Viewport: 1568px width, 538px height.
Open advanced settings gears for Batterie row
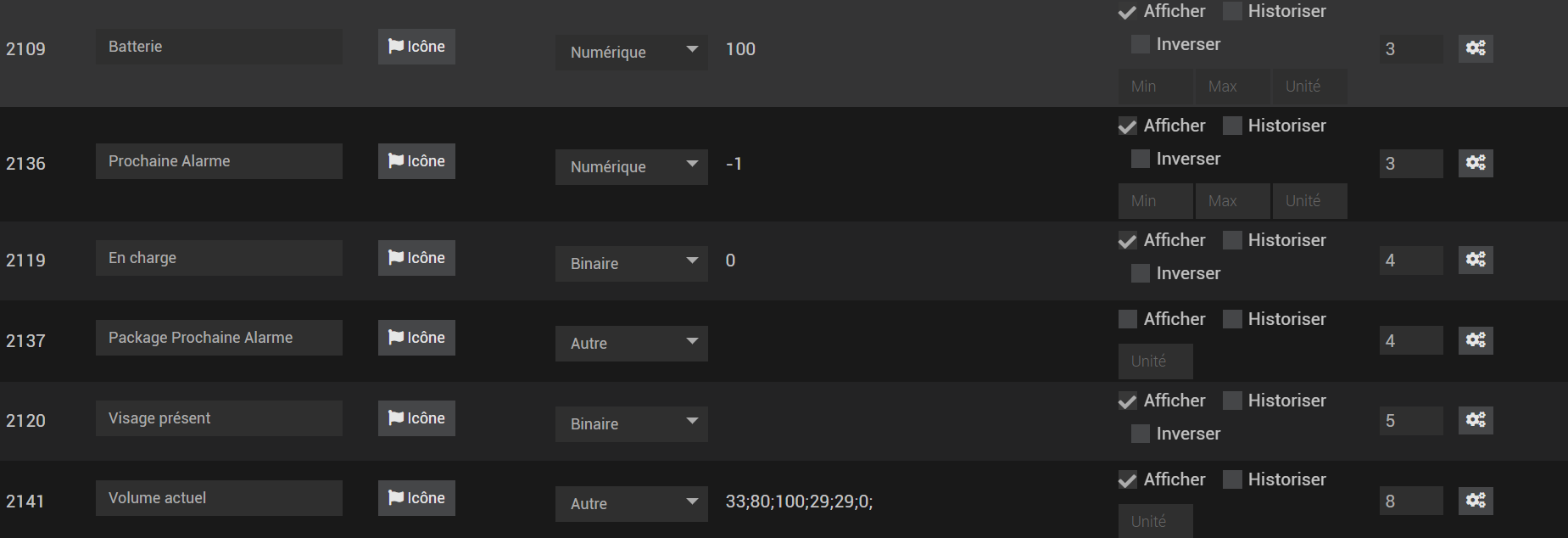[1476, 48]
